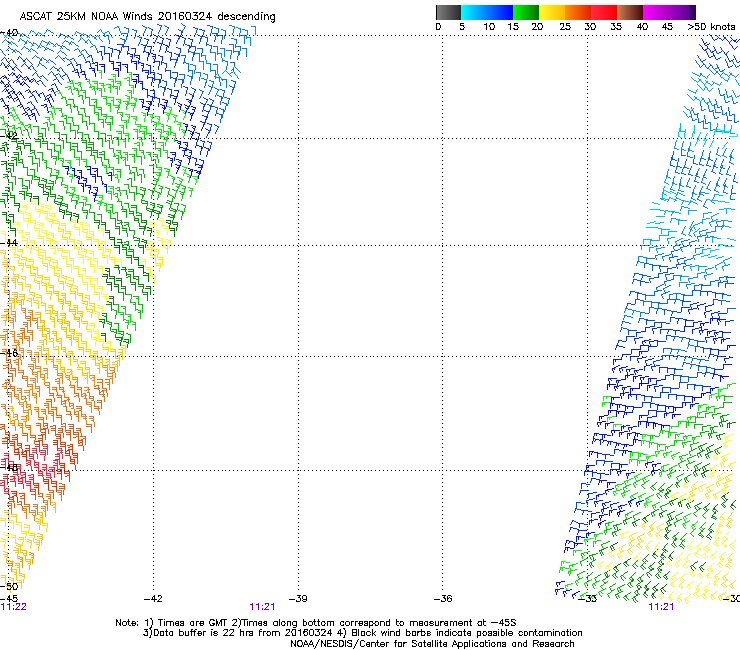Click the ASCAT 25KM NOAA Winds title
The height and width of the screenshot is (650, 740).
click(x=147, y=16)
